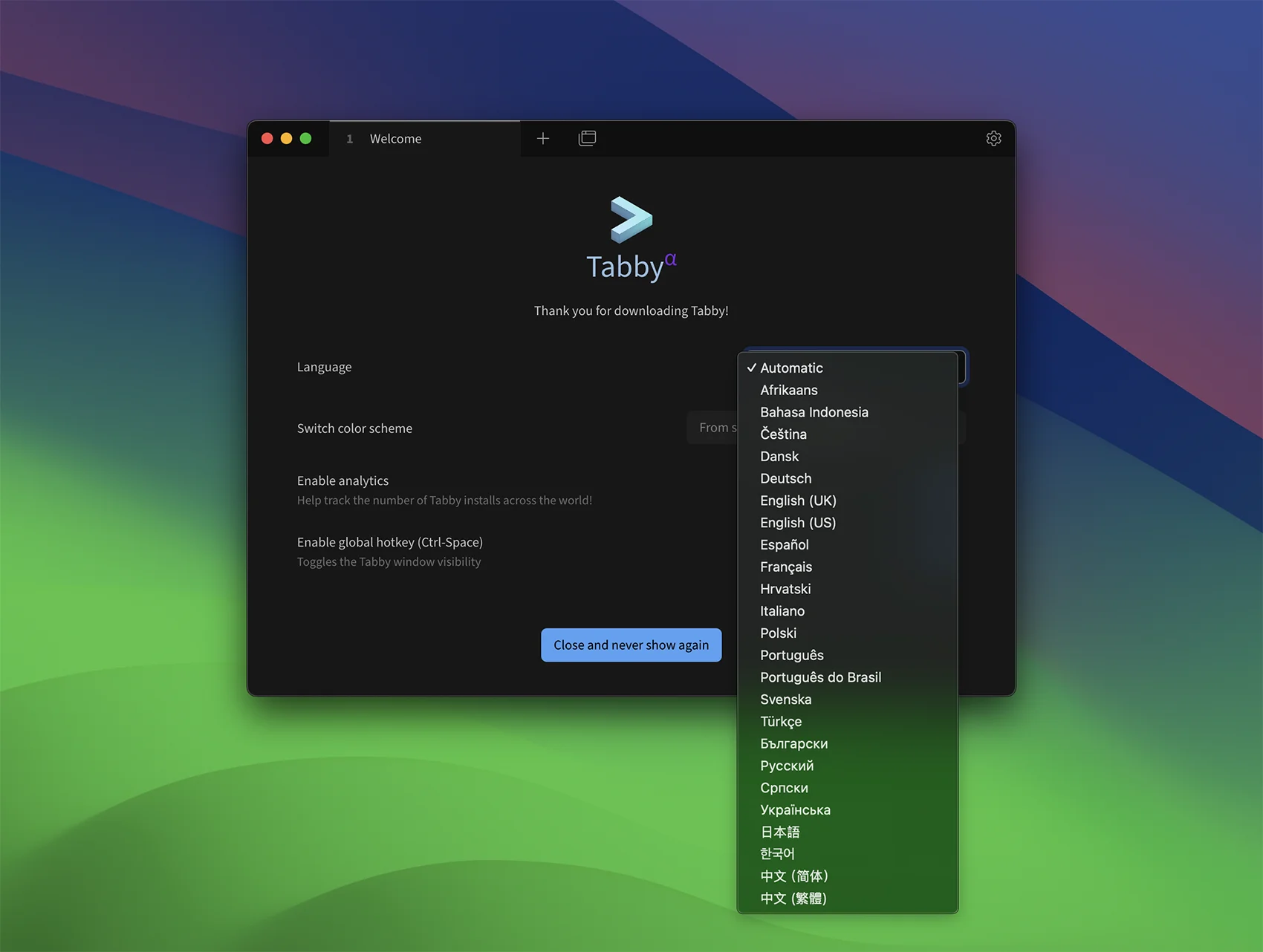Click the Enable analytics label
Screen dimensions: 1263x952
click(342, 480)
